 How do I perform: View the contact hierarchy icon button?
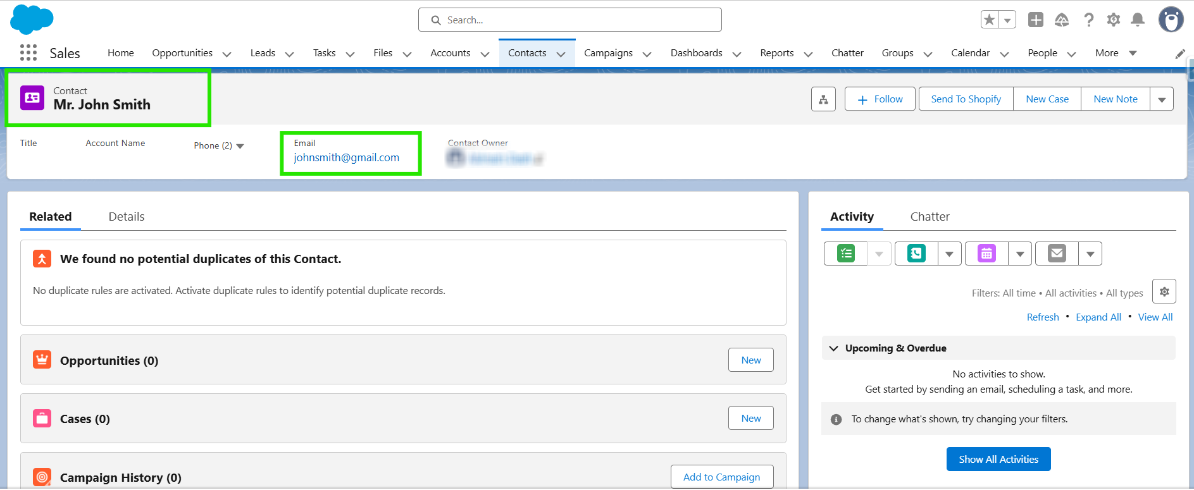click(823, 99)
